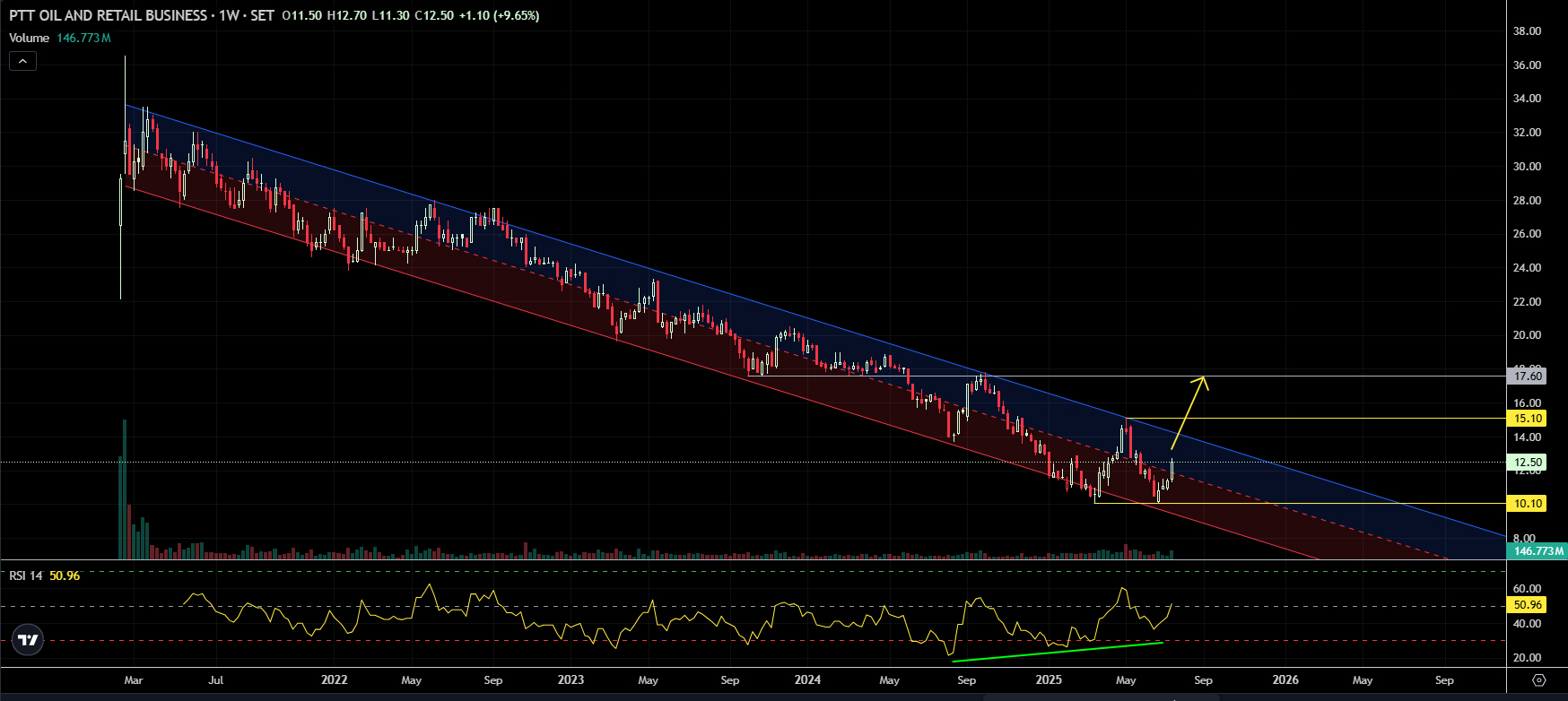Click the Jul label on the time axis
This screenshot has height=701, width=1568.
coord(216,680)
